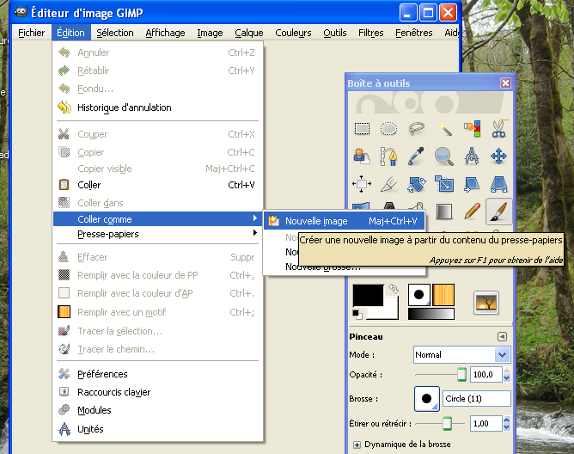
Task: Select the Pencil tool
Action: pos(472,211)
